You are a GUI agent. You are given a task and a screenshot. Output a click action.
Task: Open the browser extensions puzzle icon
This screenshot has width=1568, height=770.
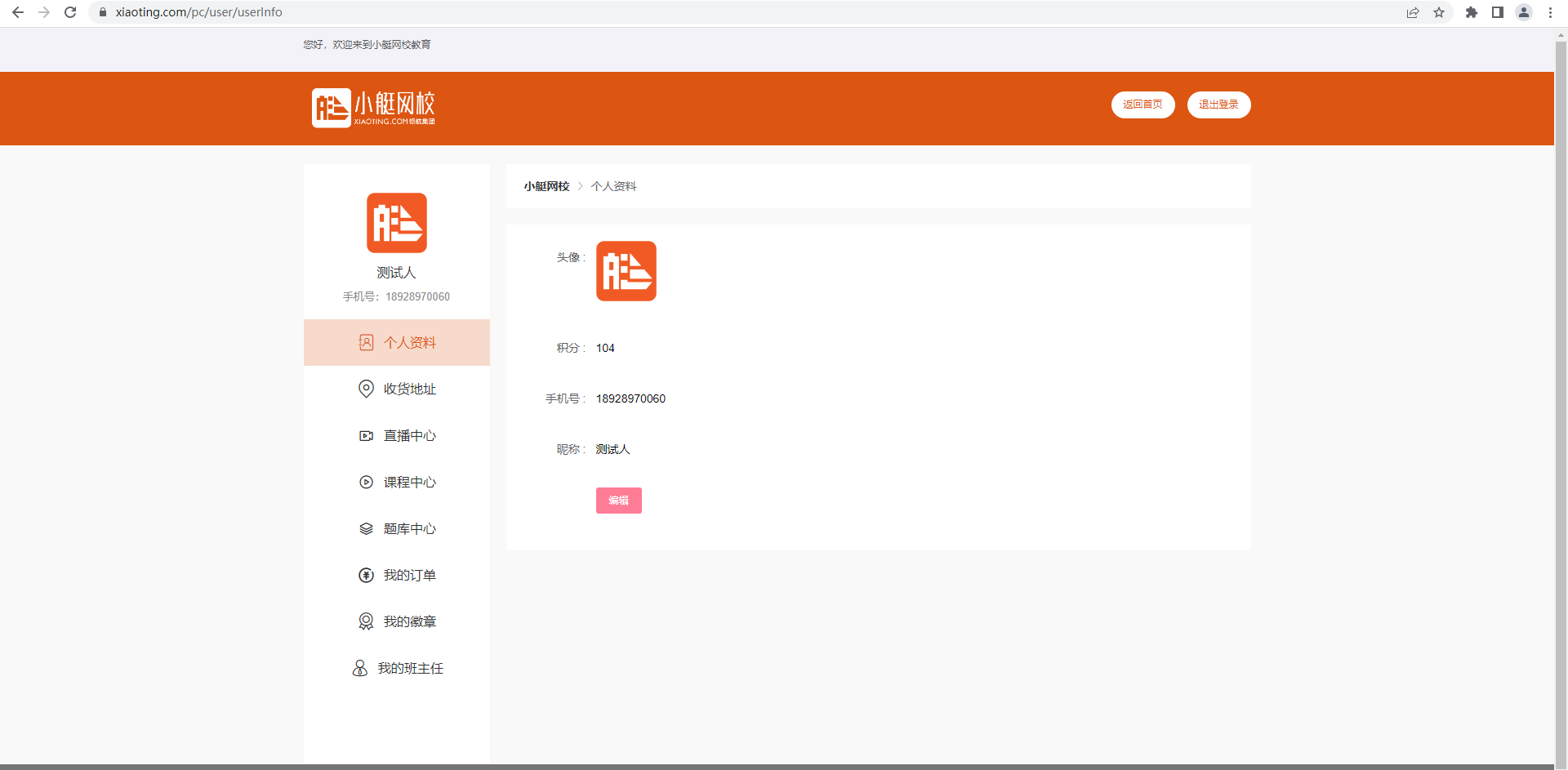(1472, 12)
